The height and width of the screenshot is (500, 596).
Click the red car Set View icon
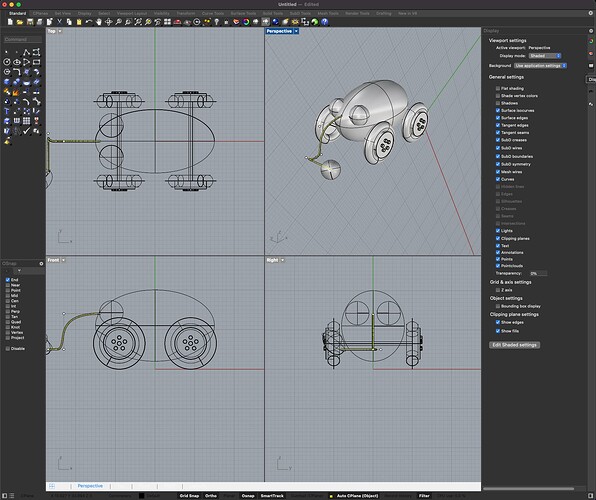(x=177, y=22)
